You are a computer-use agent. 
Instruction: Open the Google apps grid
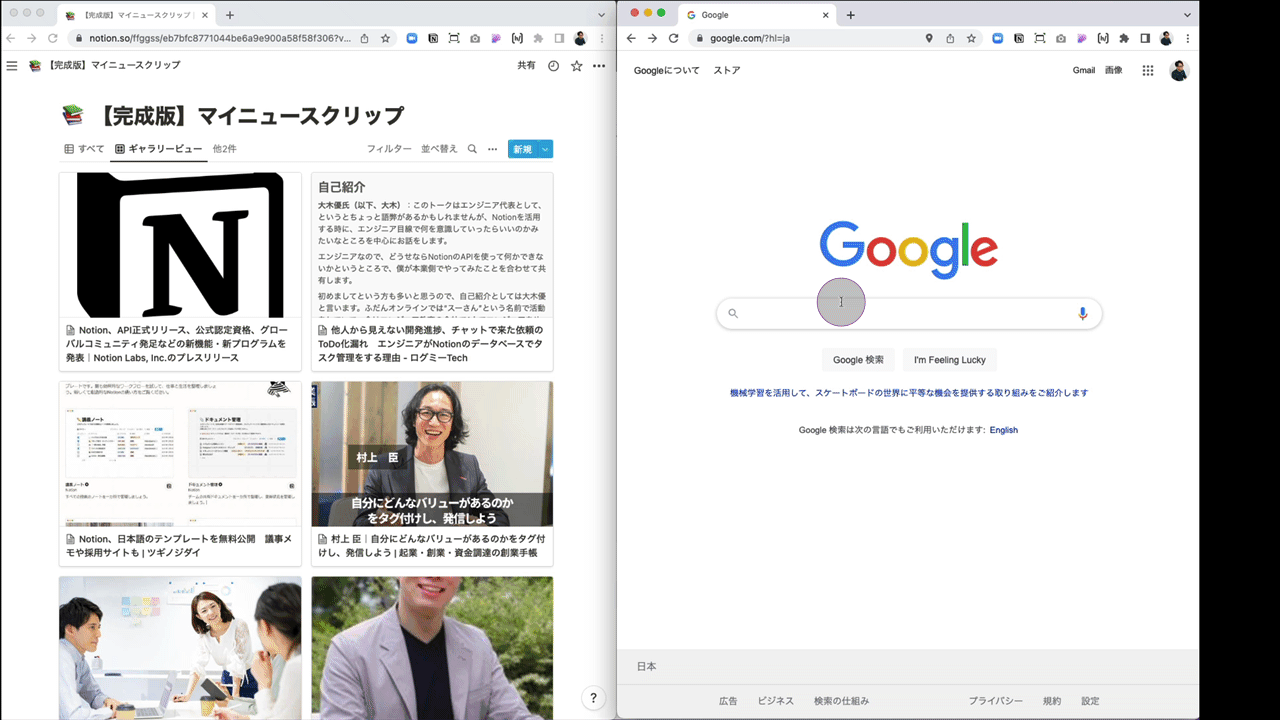1148,70
